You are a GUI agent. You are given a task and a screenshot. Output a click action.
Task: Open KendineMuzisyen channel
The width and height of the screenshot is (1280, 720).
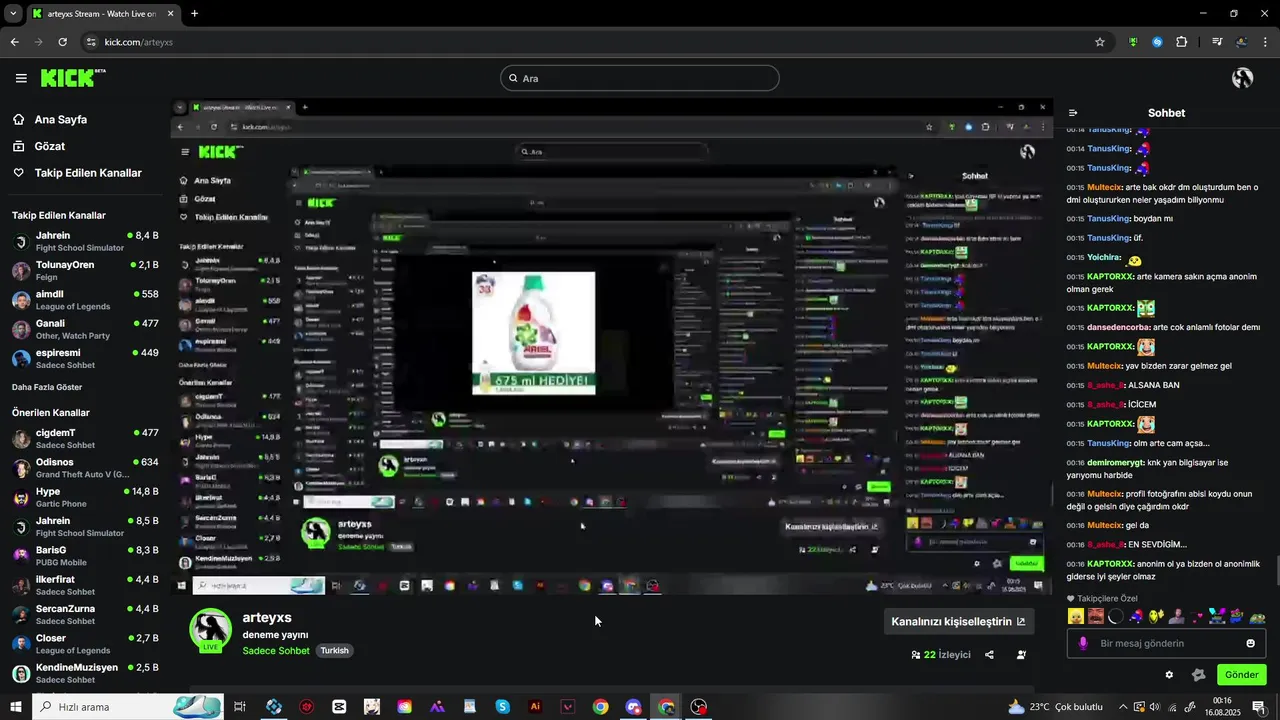86,673
